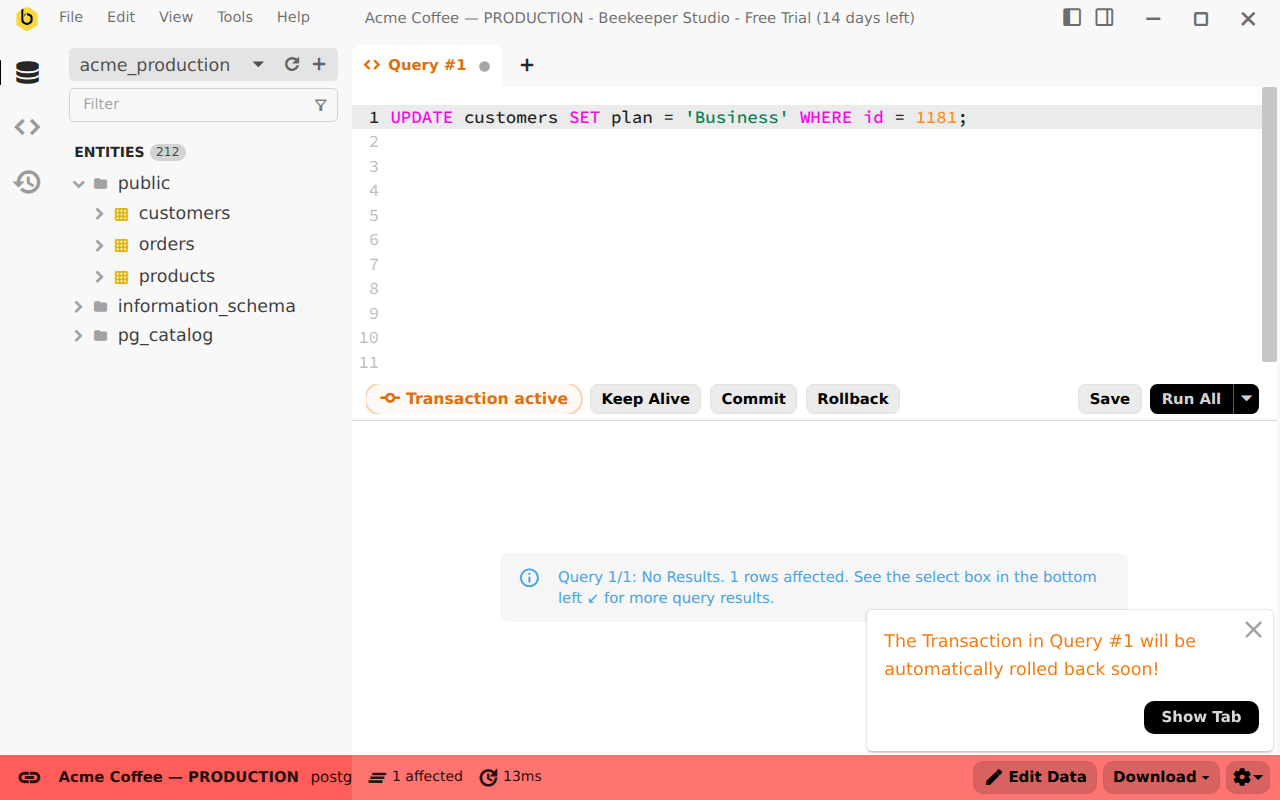1280x800 pixels.
Task: Open a new query tab
Action: tap(527, 65)
